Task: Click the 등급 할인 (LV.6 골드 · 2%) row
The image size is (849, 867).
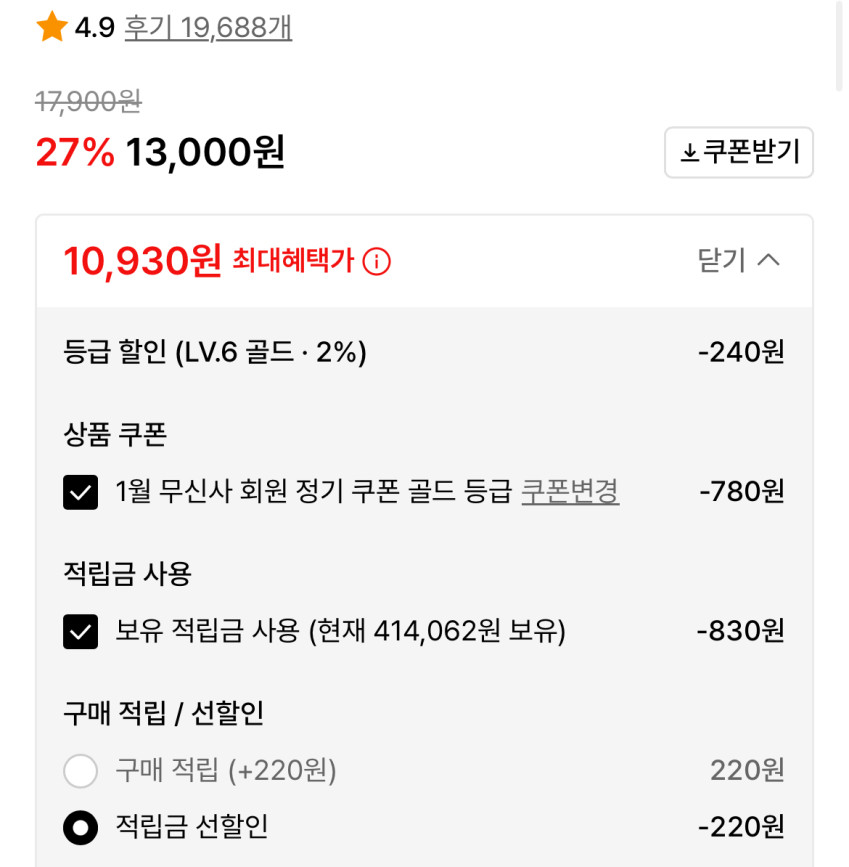Action: tap(215, 352)
